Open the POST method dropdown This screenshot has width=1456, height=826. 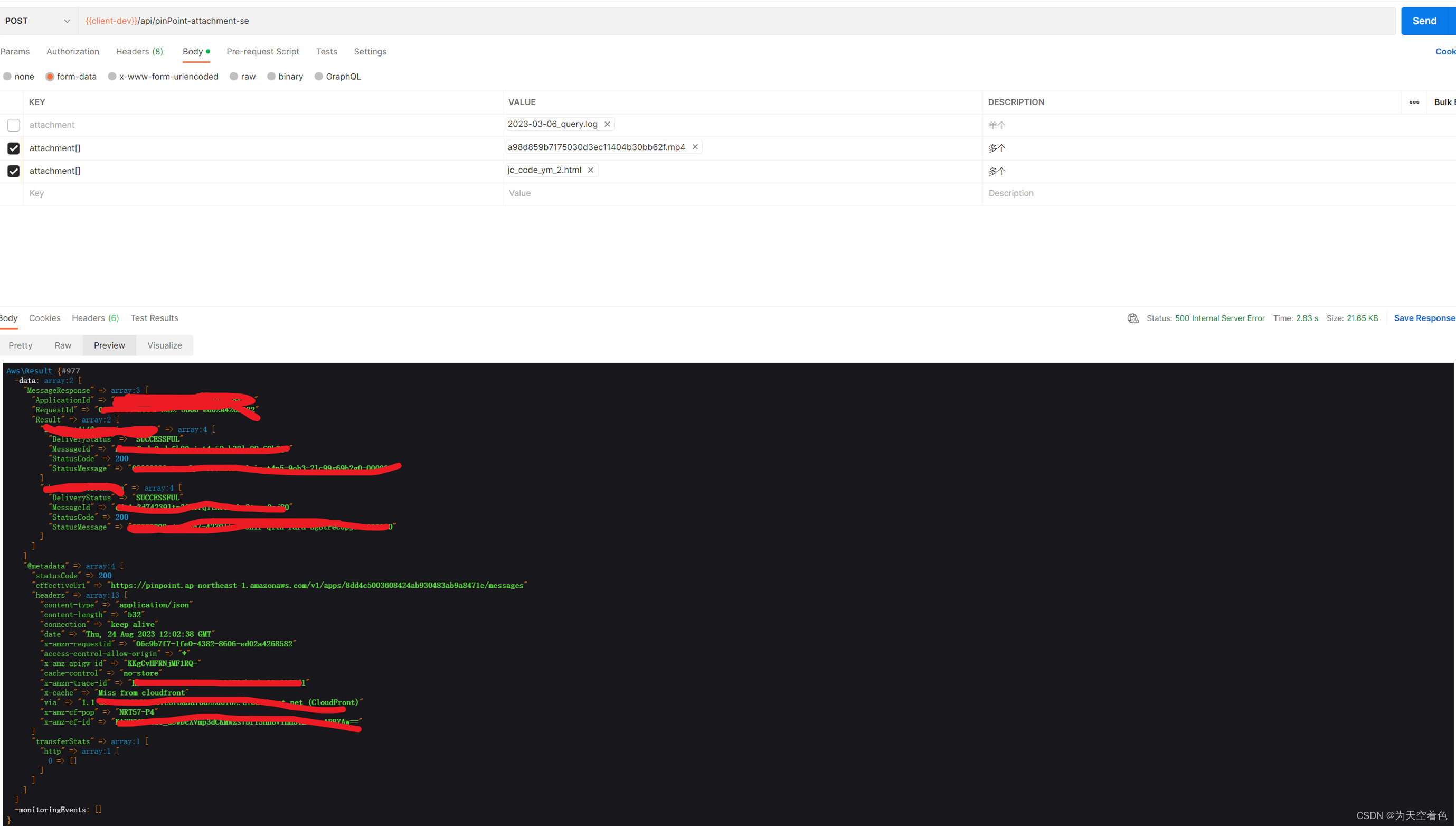37,21
